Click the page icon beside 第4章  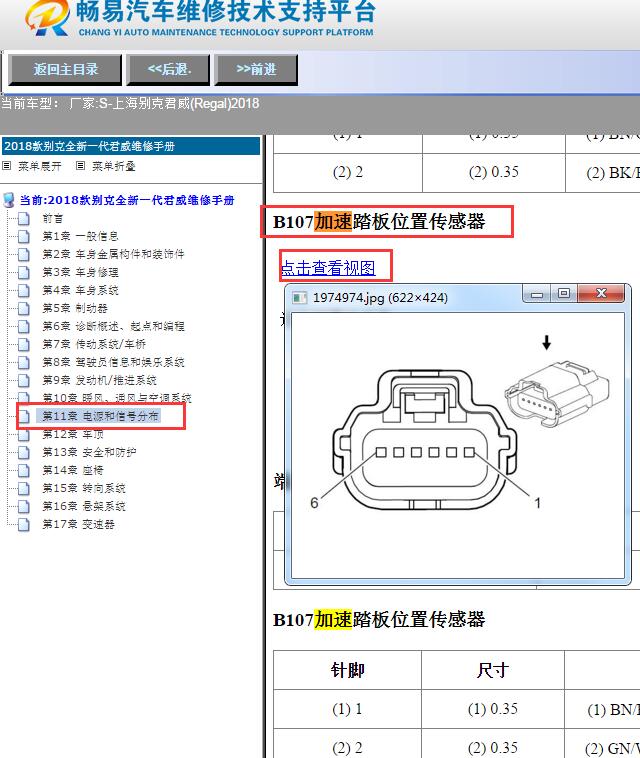pos(24,291)
